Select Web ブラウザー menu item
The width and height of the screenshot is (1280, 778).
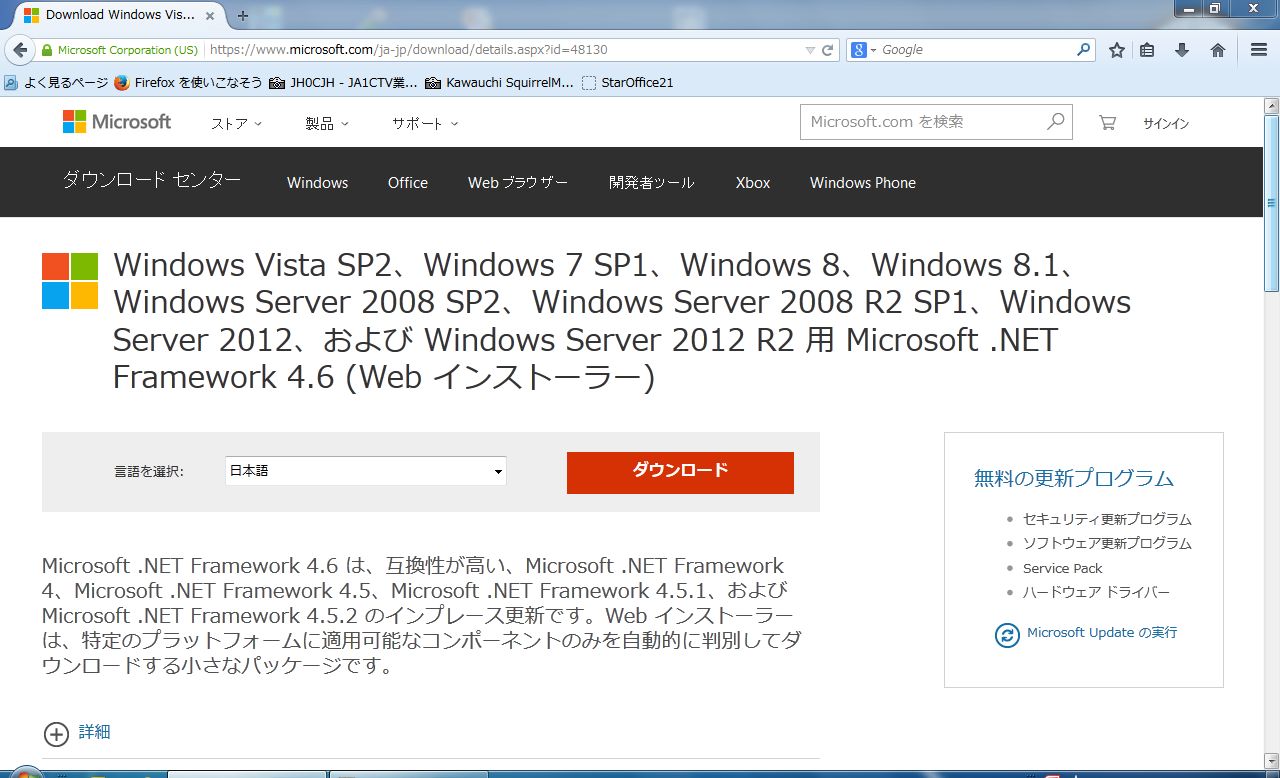tap(518, 183)
